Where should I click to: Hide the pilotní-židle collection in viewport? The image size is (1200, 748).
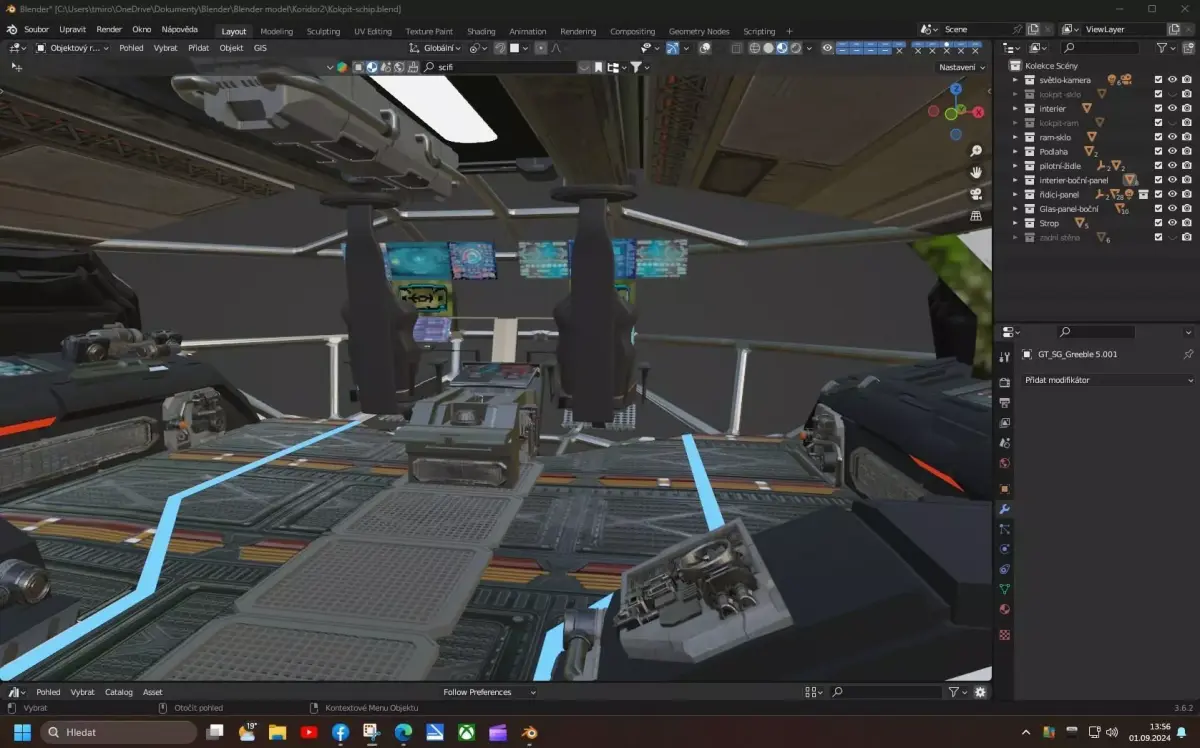point(1172,166)
